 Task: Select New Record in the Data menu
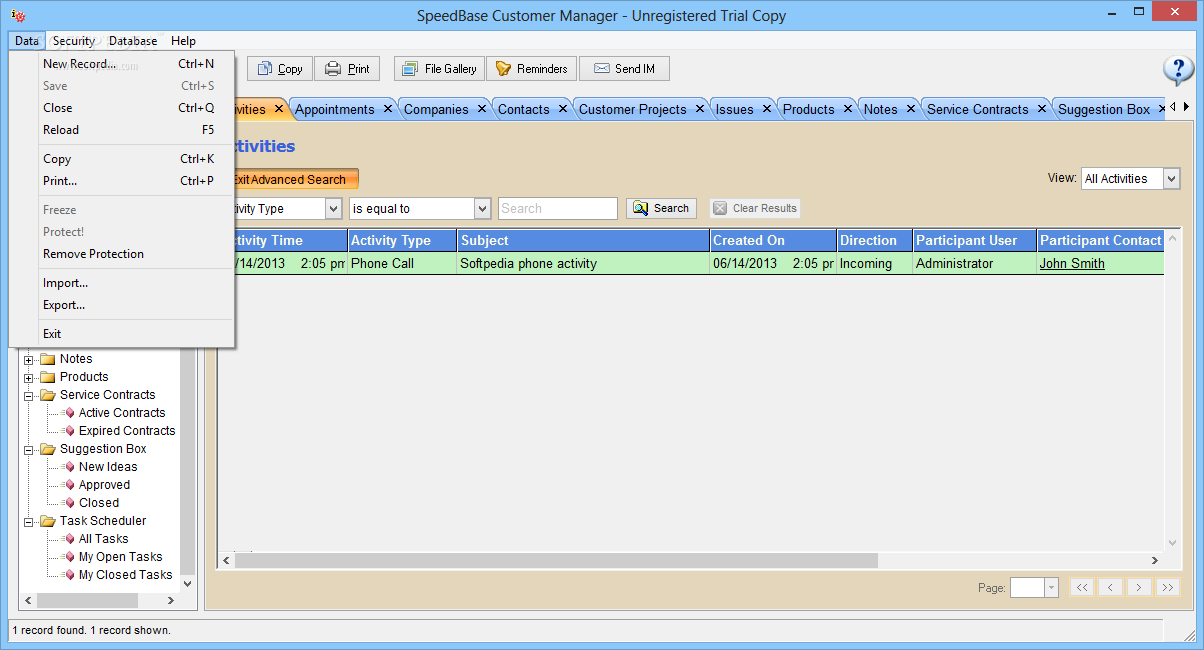(122, 64)
